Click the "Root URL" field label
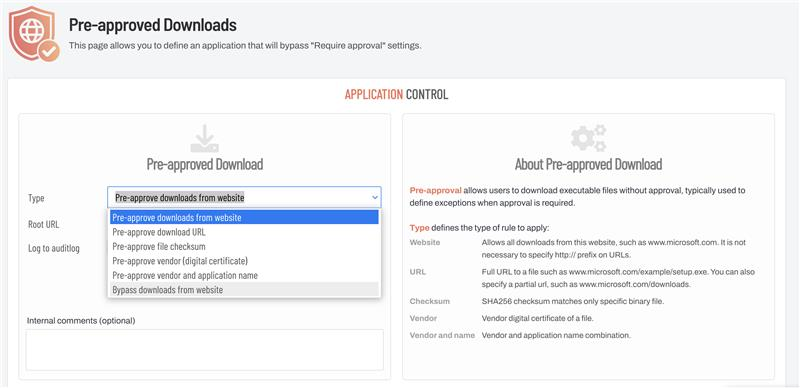The width and height of the screenshot is (800, 388). (44, 224)
